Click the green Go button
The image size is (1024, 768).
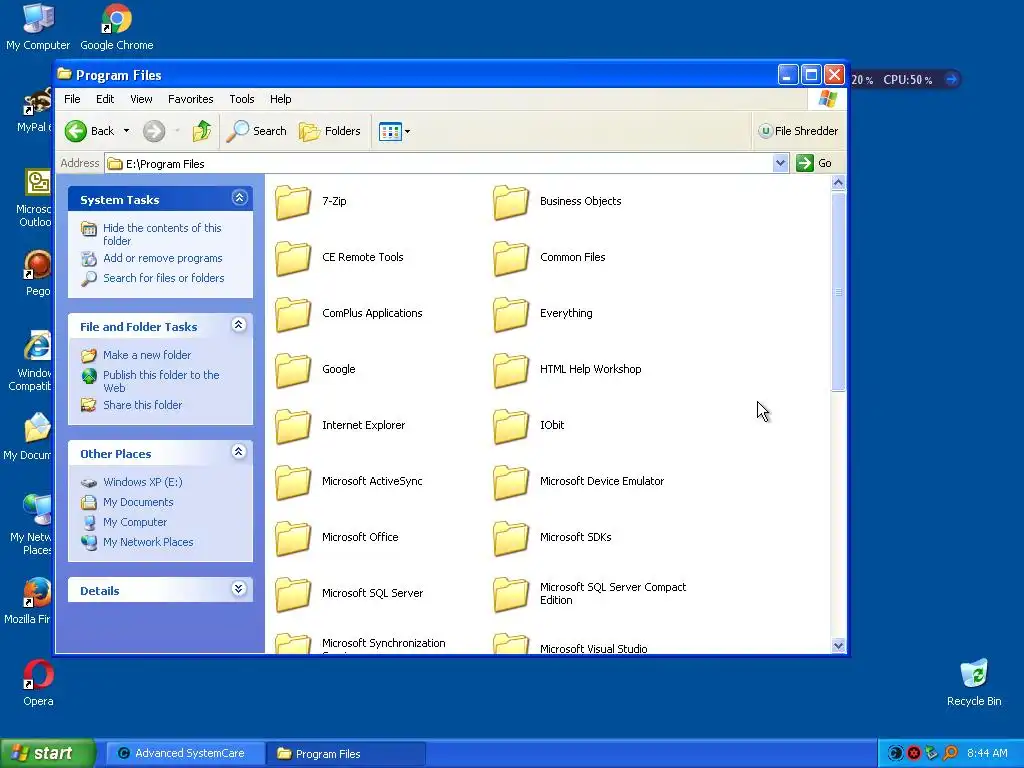pos(814,163)
